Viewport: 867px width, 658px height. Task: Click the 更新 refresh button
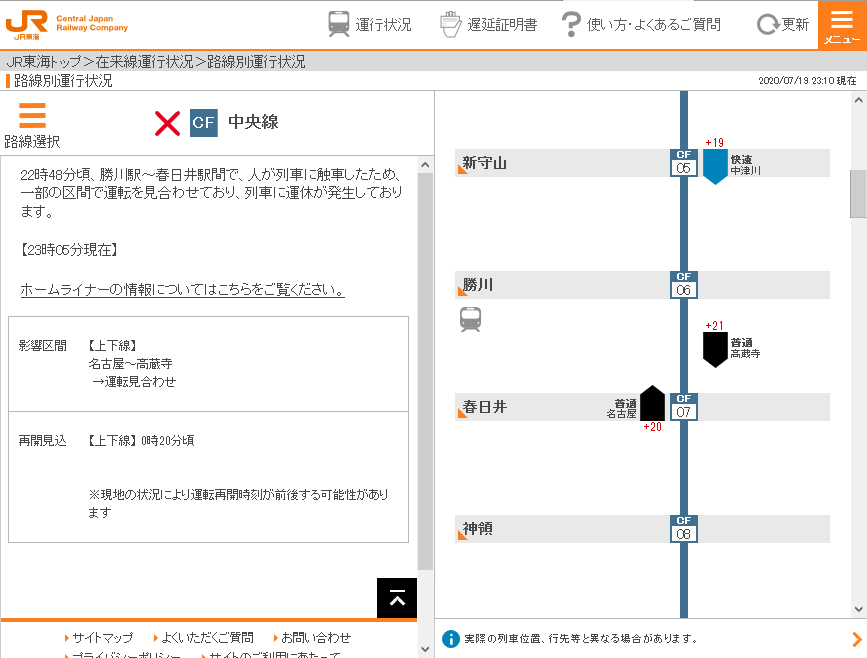[782, 24]
